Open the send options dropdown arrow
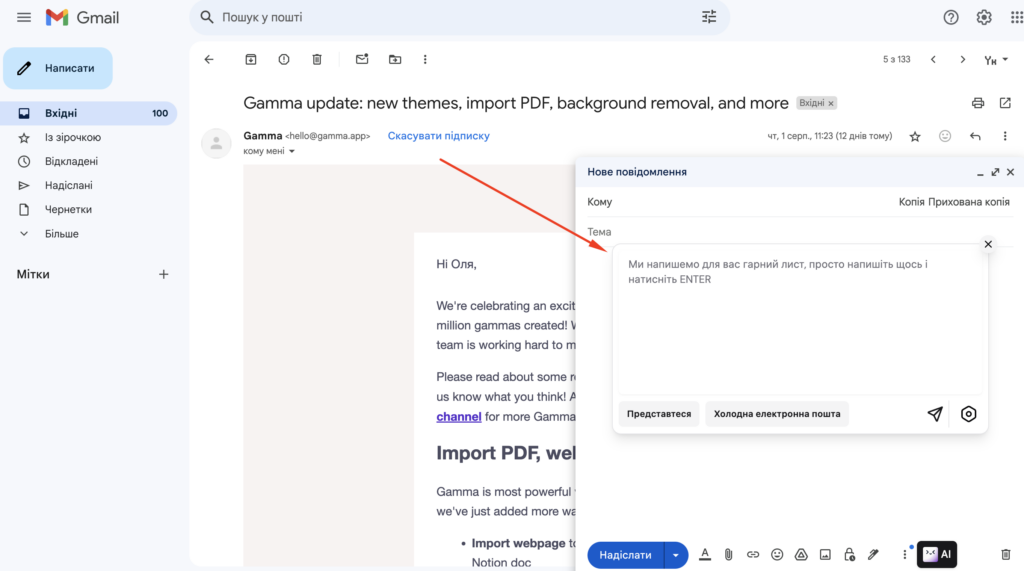Viewport: 1024px width, 571px height. [x=676, y=555]
